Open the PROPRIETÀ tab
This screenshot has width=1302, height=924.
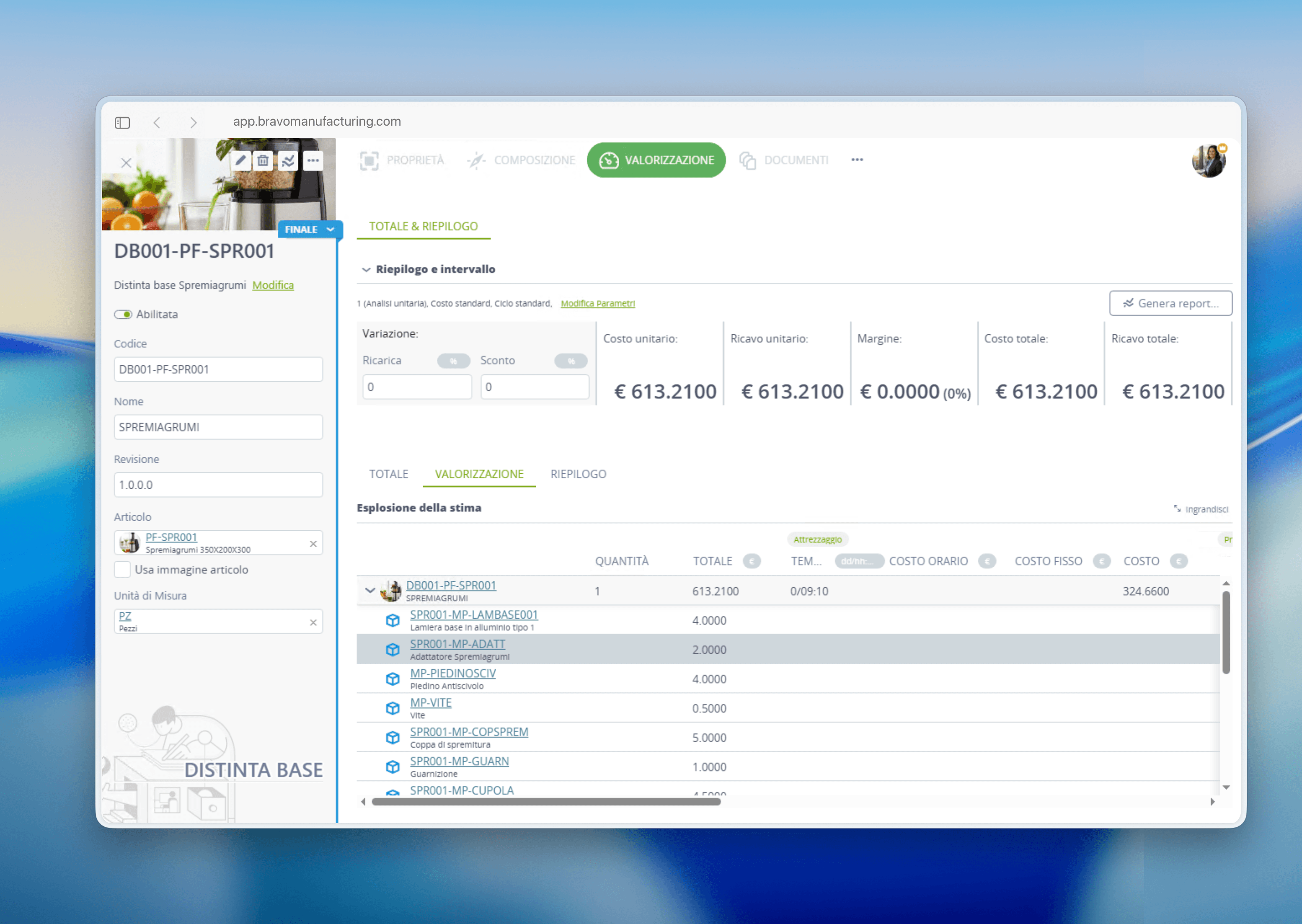click(x=402, y=160)
